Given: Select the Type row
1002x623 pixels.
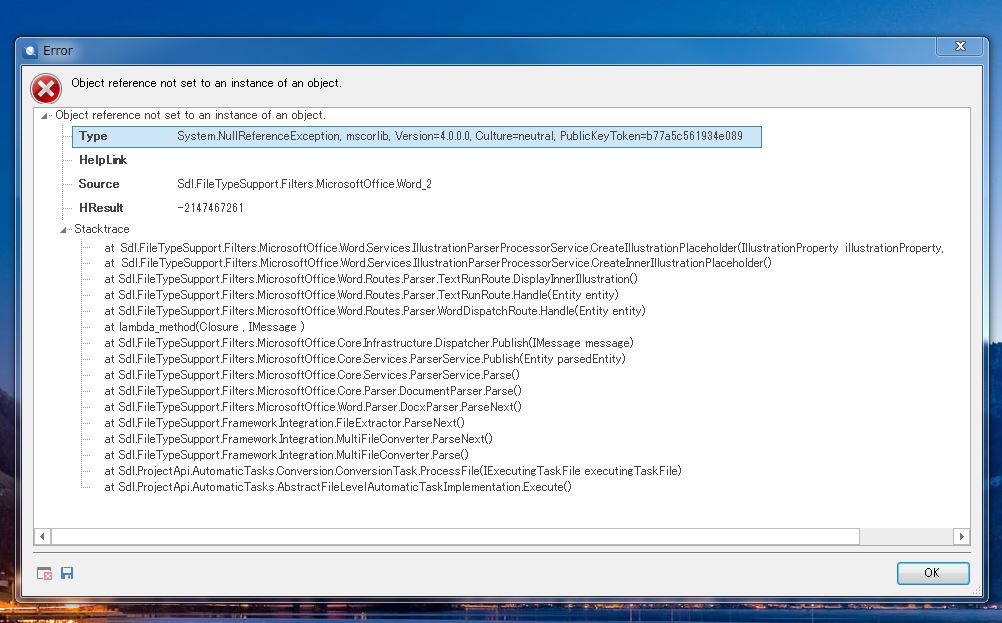Looking at the screenshot, I should coord(417,136).
